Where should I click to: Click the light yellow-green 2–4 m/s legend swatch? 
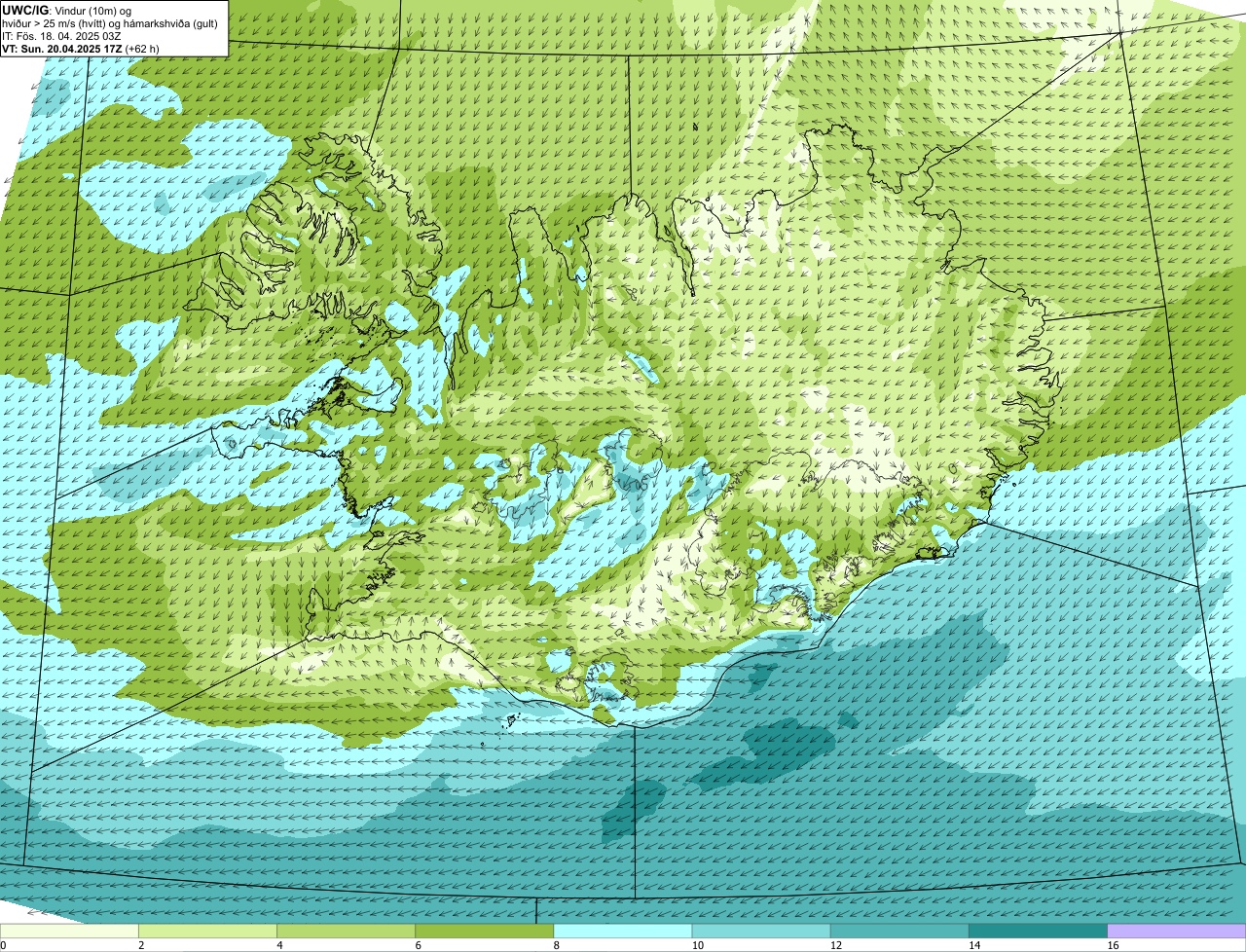point(207,931)
